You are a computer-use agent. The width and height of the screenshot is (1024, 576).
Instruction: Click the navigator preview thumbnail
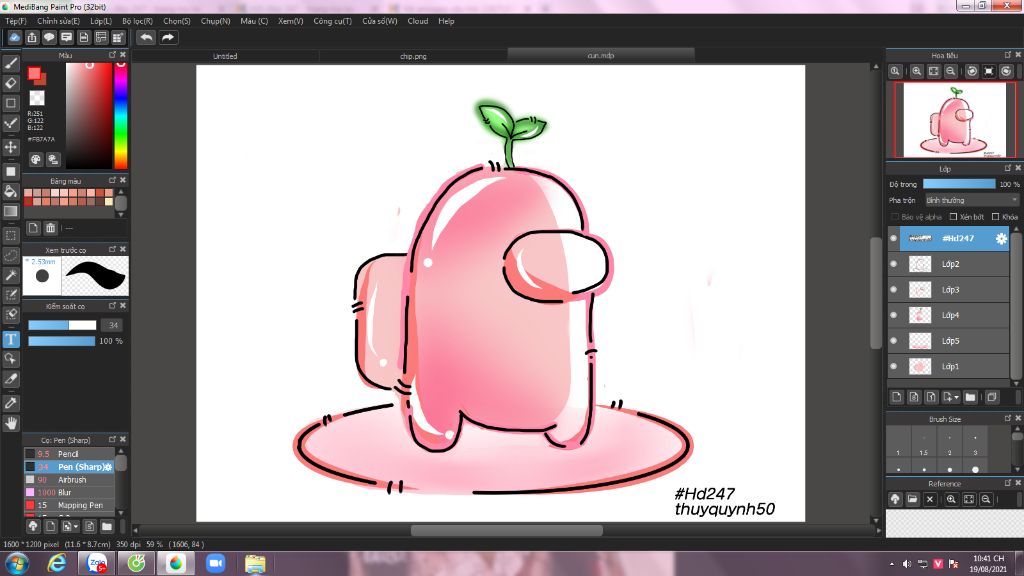pyautogui.click(x=954, y=120)
